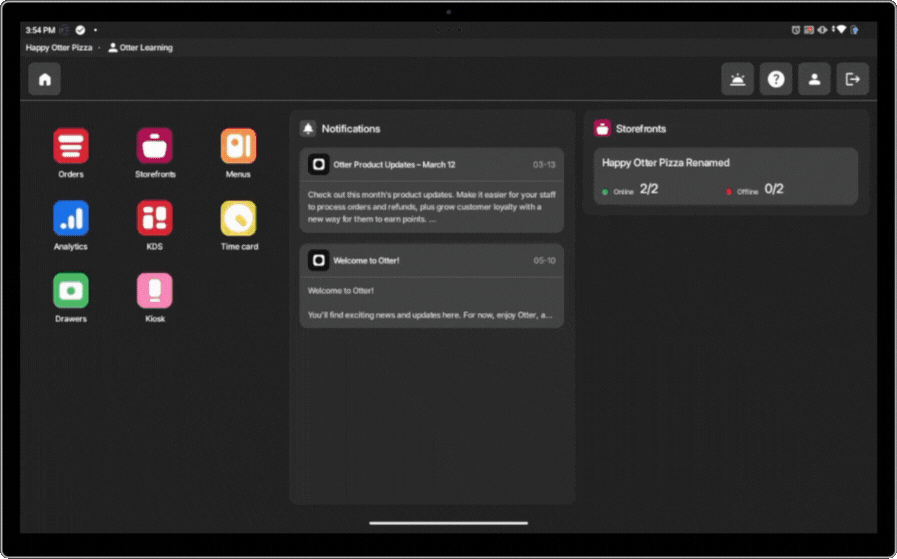Image resolution: width=897 pixels, height=559 pixels.
Task: Open the user profile icon
Action: [814, 79]
